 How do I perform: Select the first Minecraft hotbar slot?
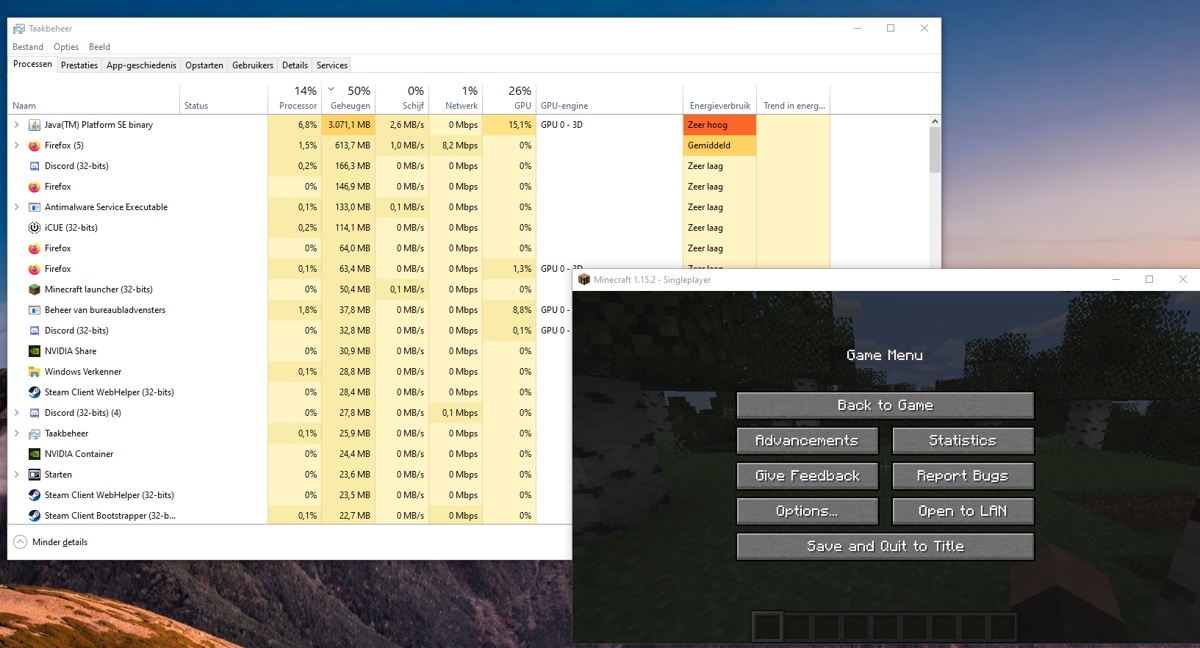(767, 627)
